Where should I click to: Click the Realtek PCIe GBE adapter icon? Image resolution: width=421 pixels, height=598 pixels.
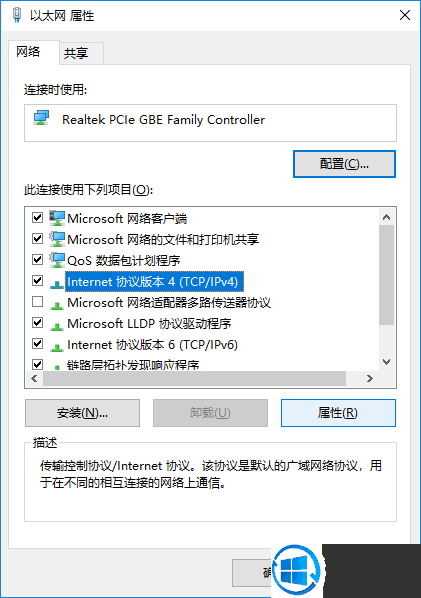coord(41,118)
